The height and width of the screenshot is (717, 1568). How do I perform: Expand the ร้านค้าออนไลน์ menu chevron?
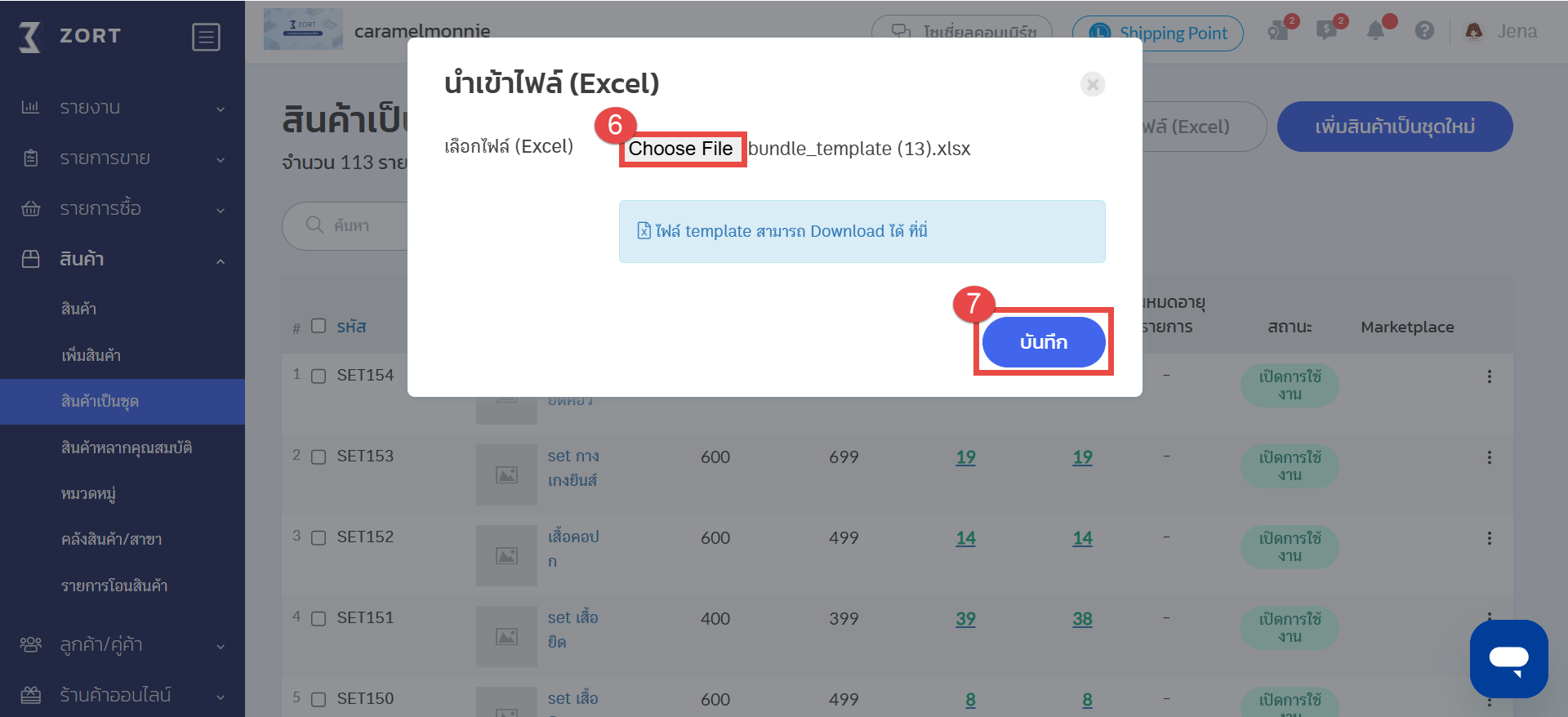(x=220, y=697)
